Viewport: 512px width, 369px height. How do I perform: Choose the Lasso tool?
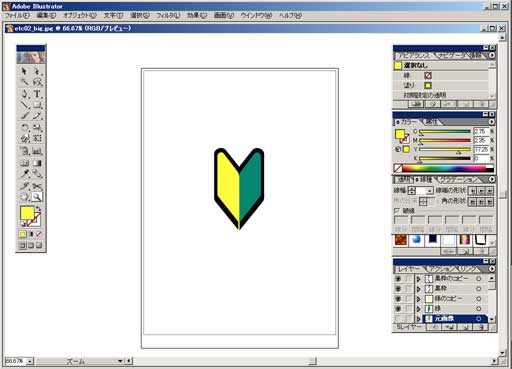37,82
